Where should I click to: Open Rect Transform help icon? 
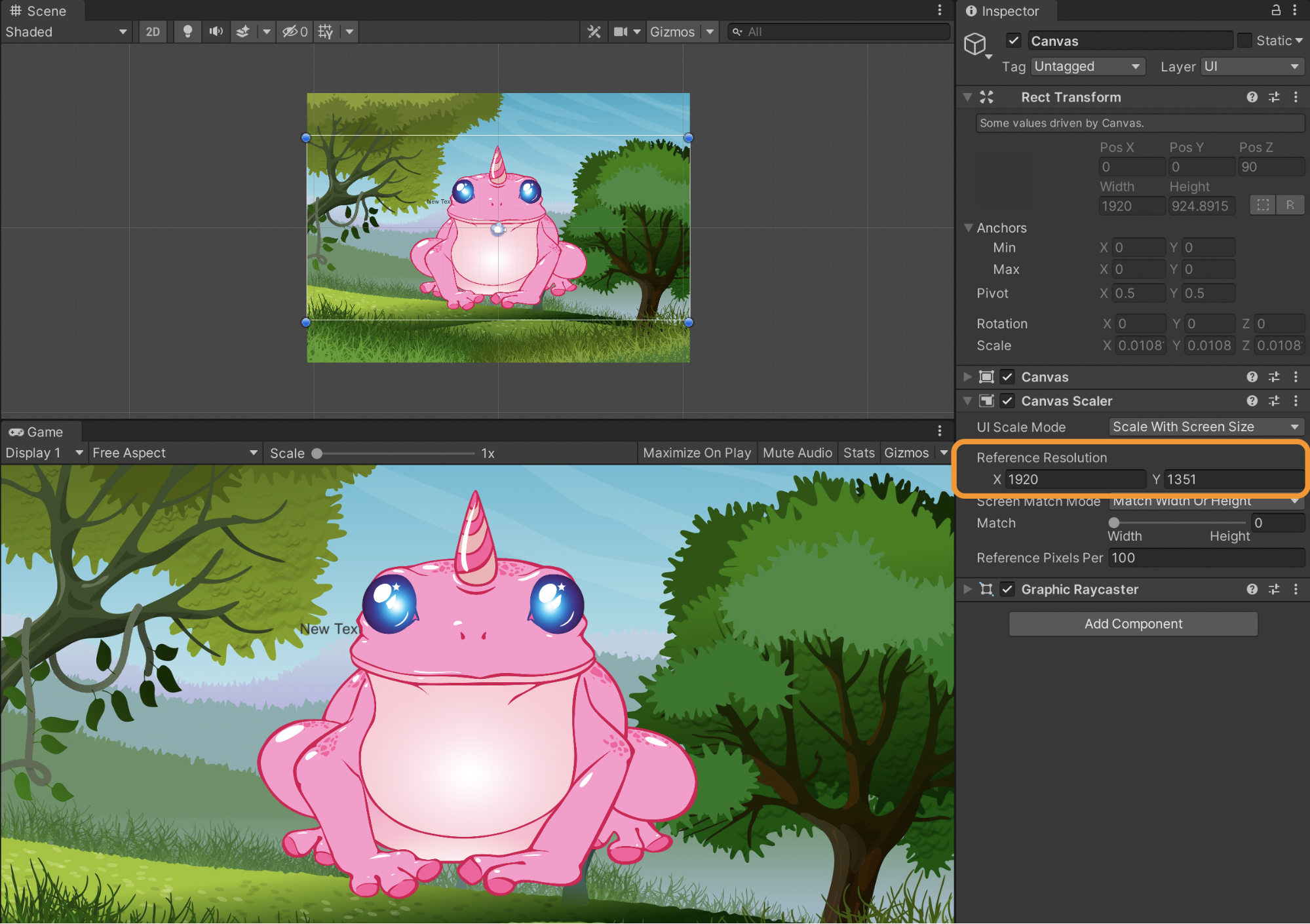(1252, 97)
